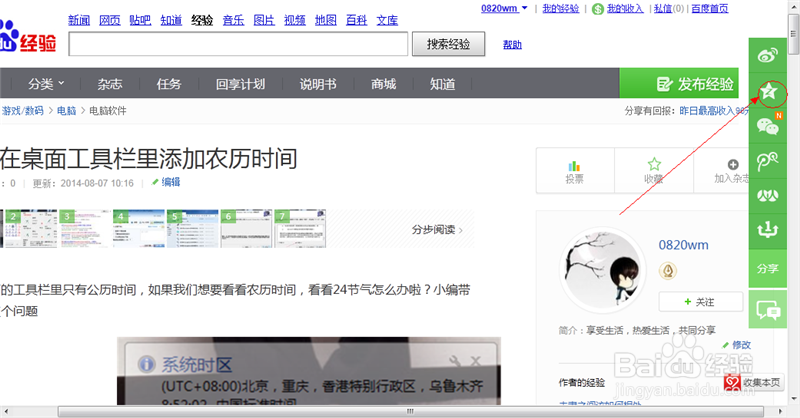Expand 分步阅读 step reading
The height and width of the screenshot is (418, 800).
pyautogui.click(x=437, y=230)
